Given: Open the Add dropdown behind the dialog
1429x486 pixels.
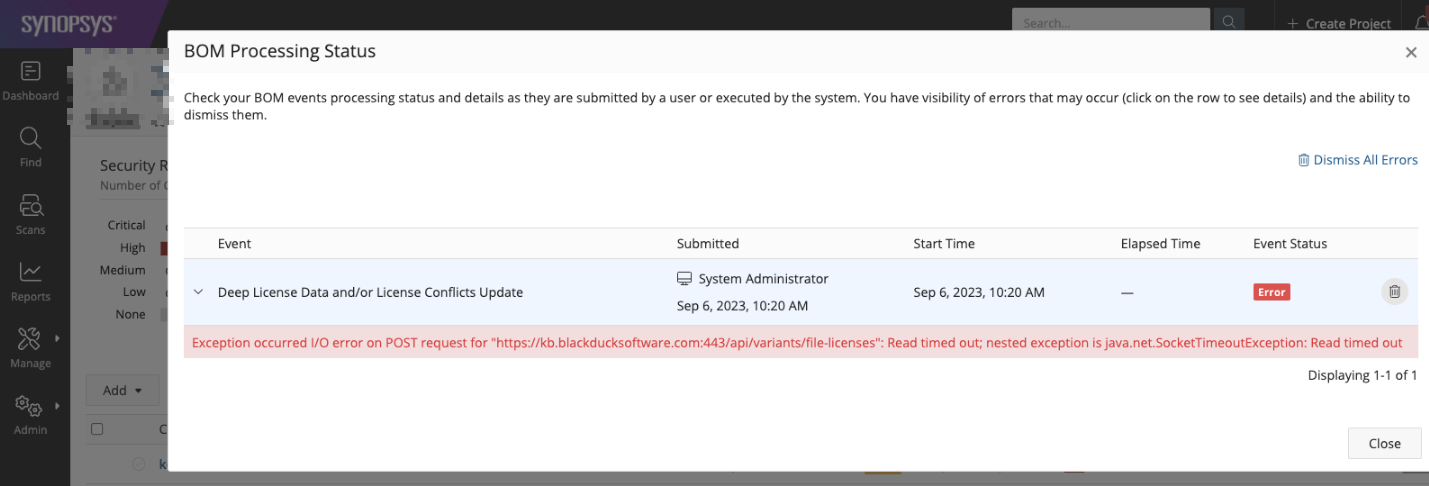Looking at the screenshot, I should [x=123, y=390].
